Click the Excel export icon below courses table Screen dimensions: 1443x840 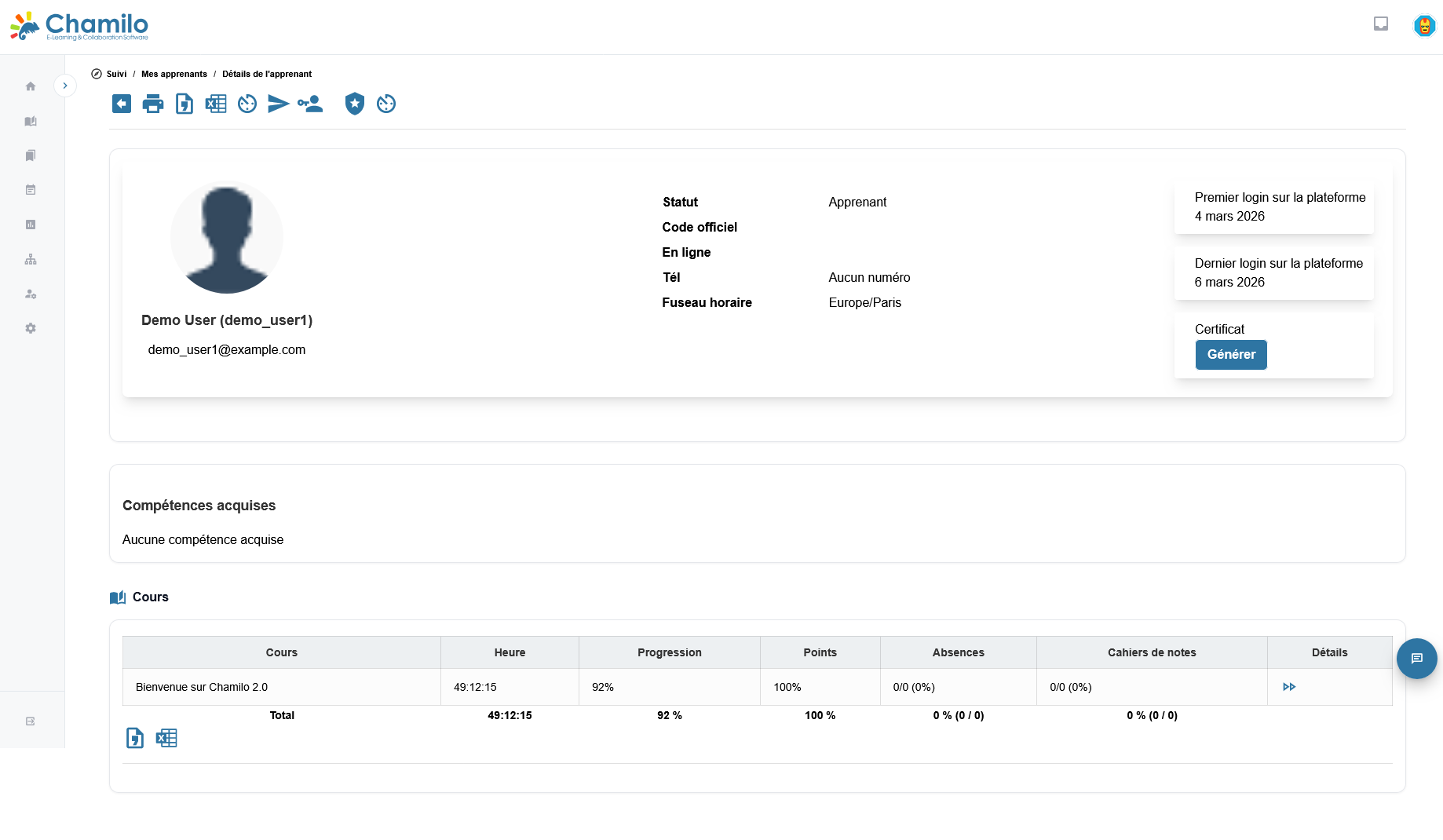pos(166,738)
